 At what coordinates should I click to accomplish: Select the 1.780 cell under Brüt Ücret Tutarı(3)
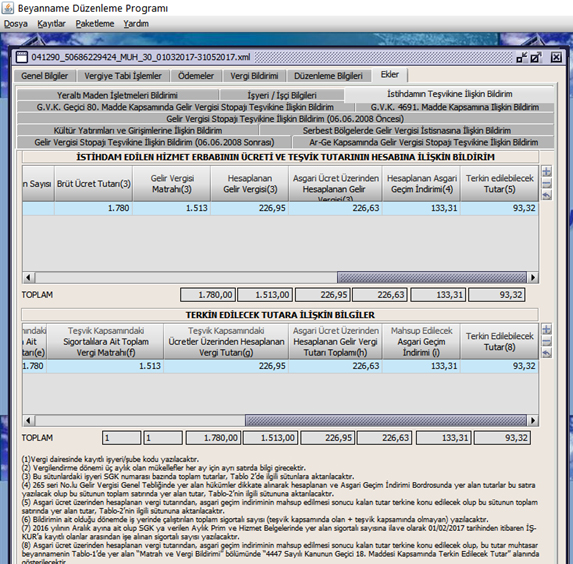94,208
